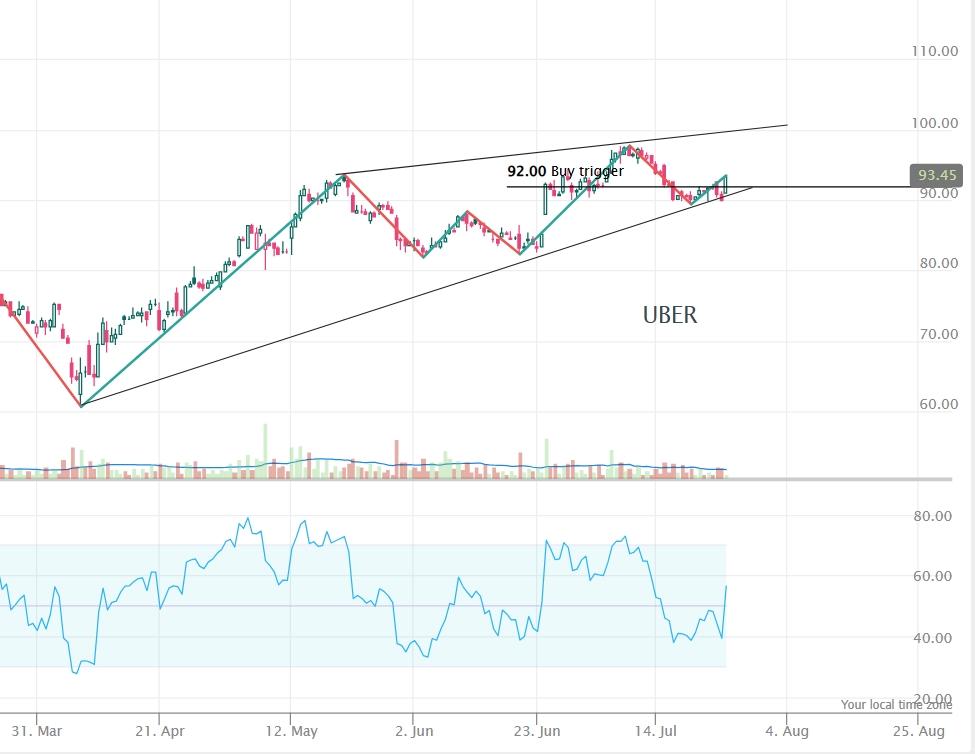Screen dimensions: 975x754
Task: Click the 70.00 price axis label
Action: pos(939,334)
